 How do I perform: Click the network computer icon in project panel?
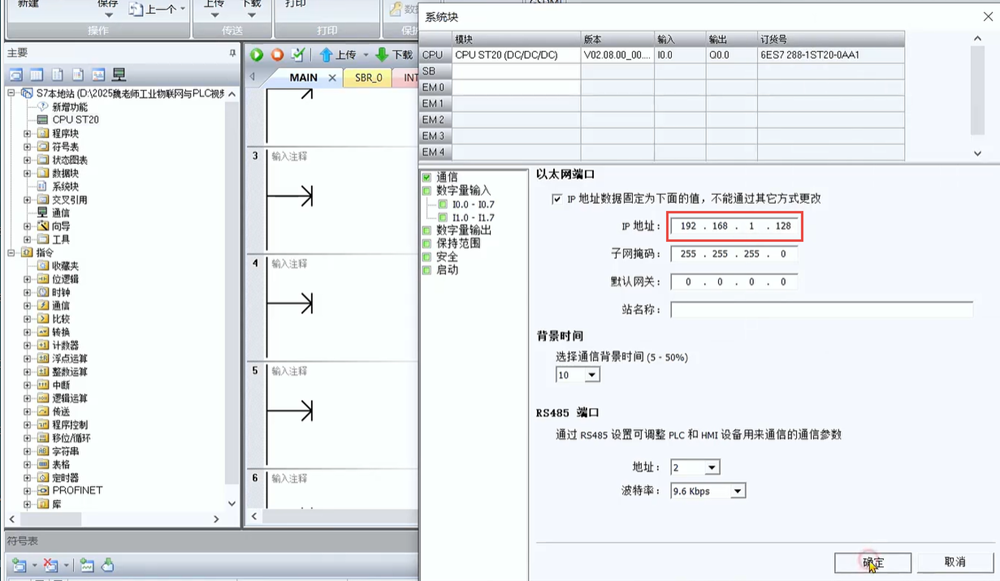click(118, 75)
